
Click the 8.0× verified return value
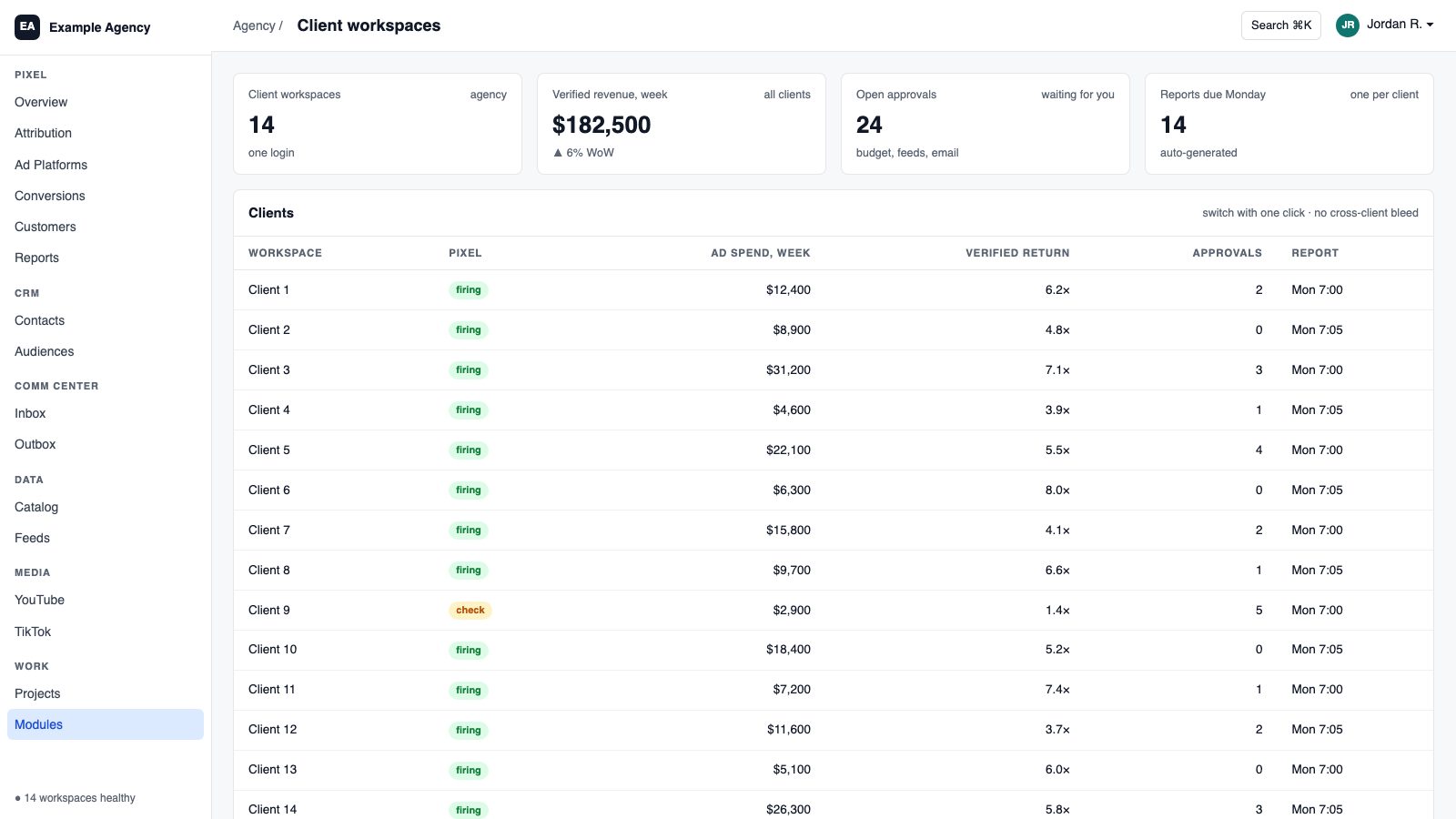[1057, 490]
